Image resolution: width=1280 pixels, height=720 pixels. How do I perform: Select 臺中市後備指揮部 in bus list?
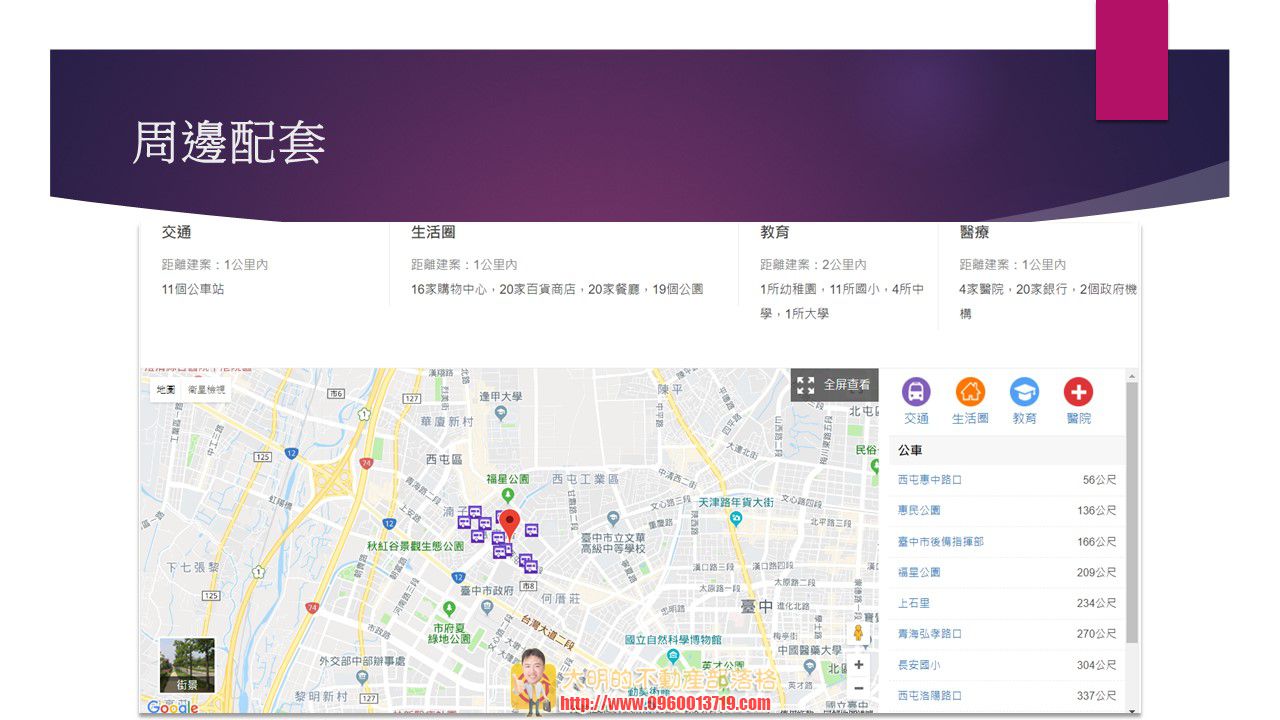(940, 542)
